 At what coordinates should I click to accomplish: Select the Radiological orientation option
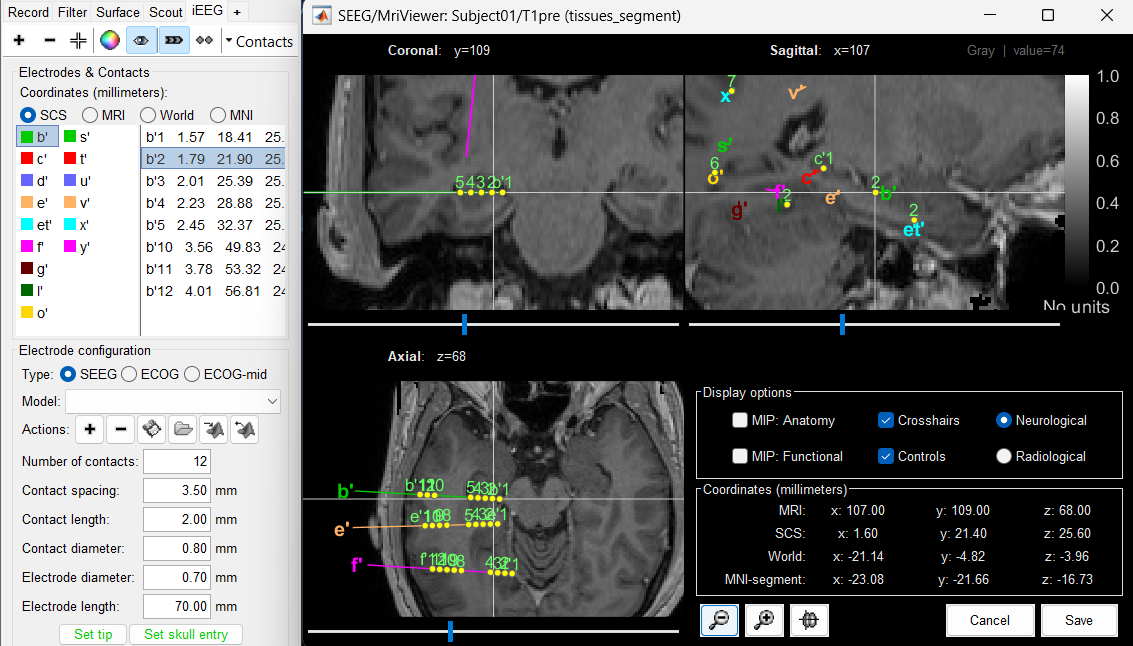pyautogui.click(x=1005, y=457)
